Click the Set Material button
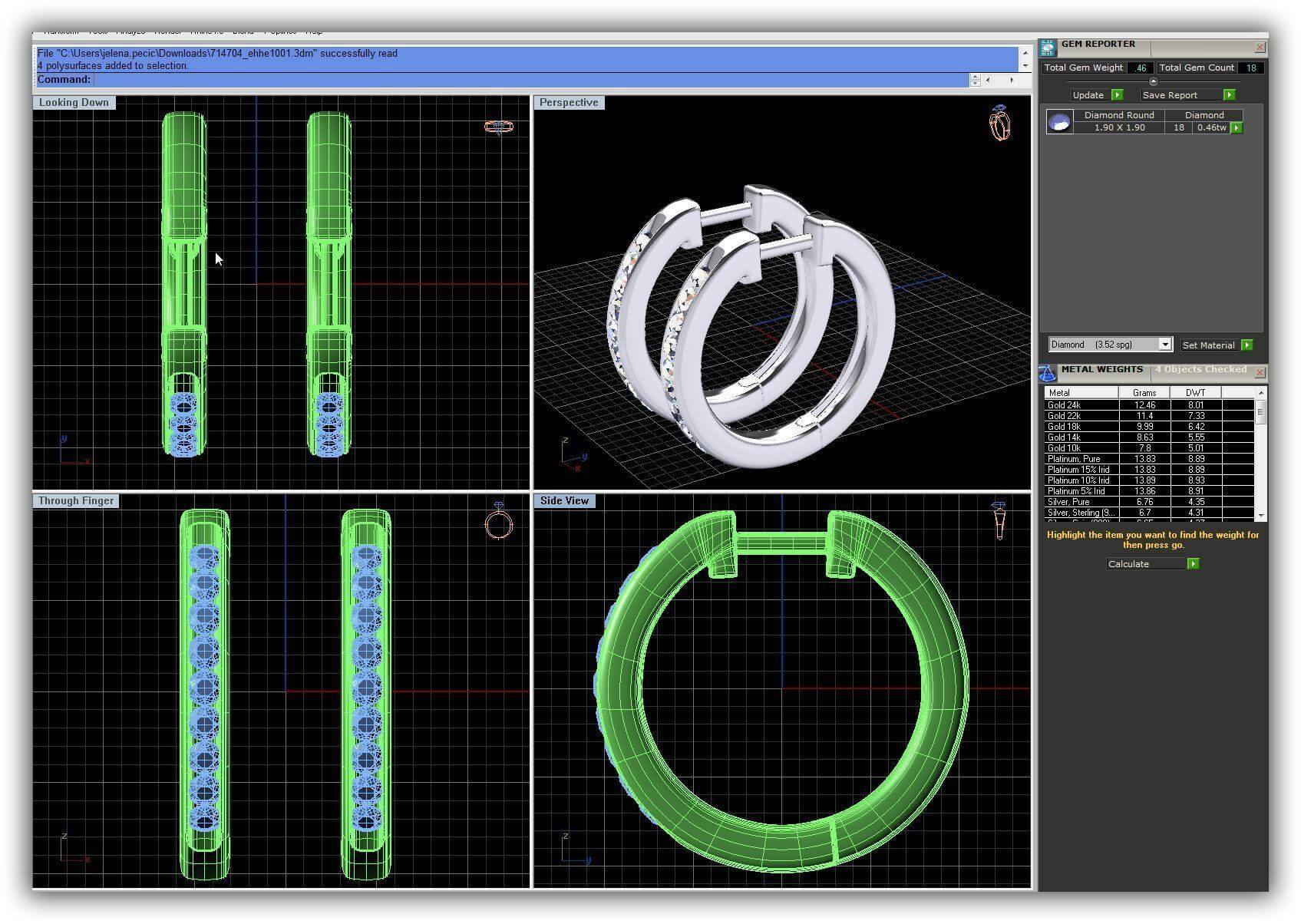 coord(1217,345)
